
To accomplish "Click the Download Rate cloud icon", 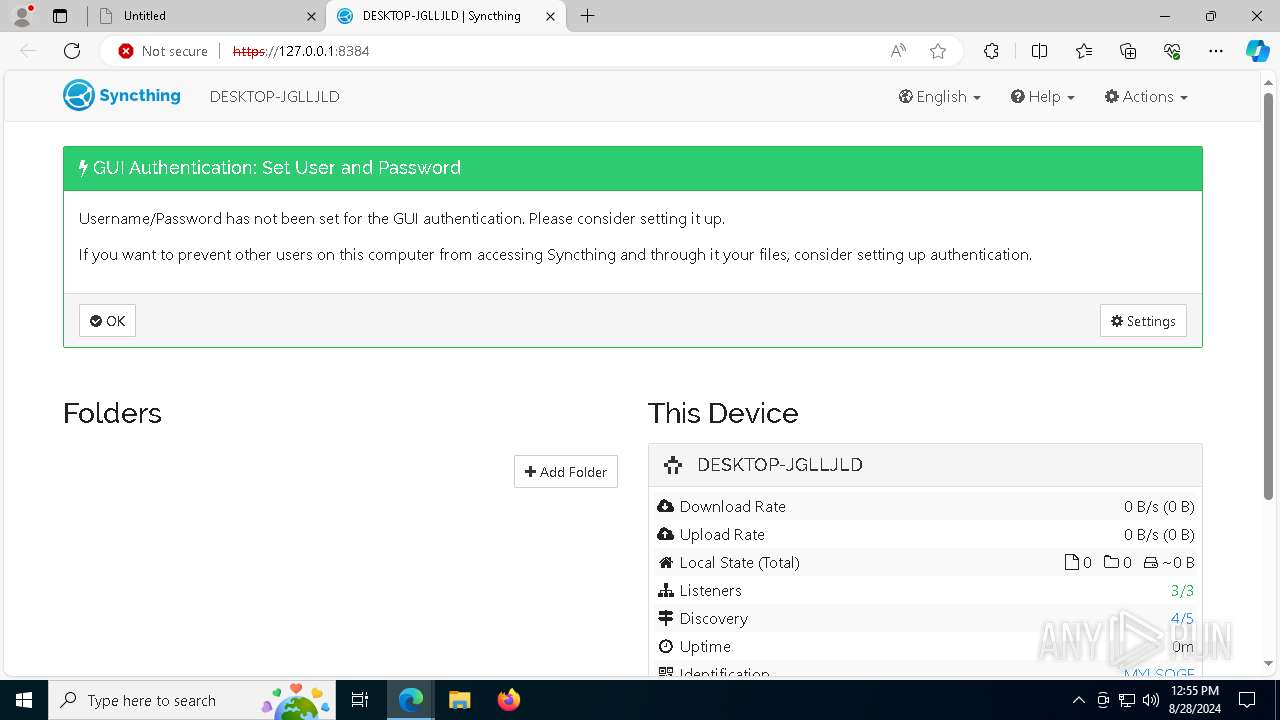I will (x=666, y=506).
